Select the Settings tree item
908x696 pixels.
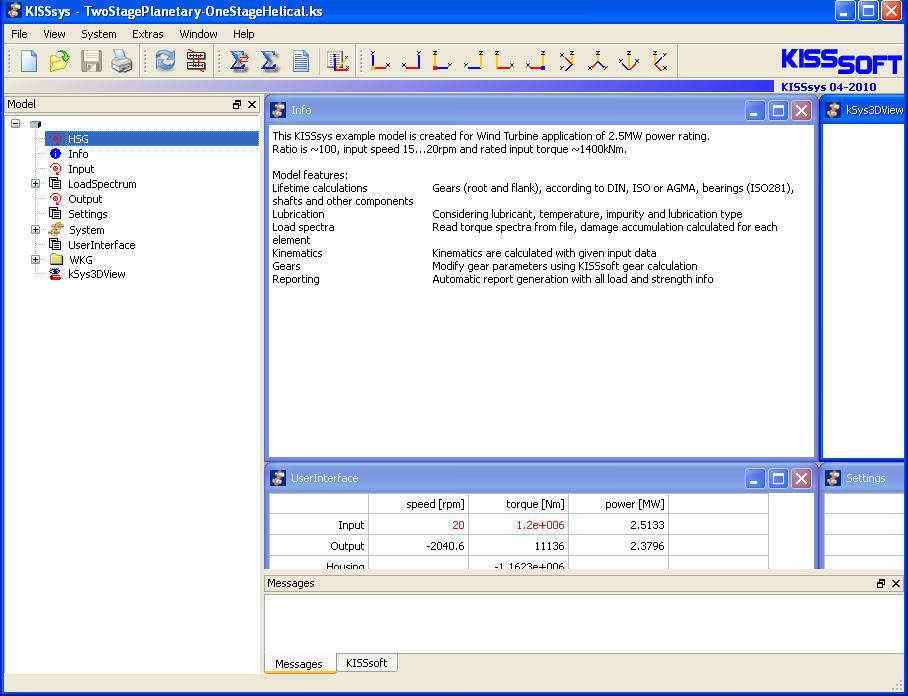[87, 214]
